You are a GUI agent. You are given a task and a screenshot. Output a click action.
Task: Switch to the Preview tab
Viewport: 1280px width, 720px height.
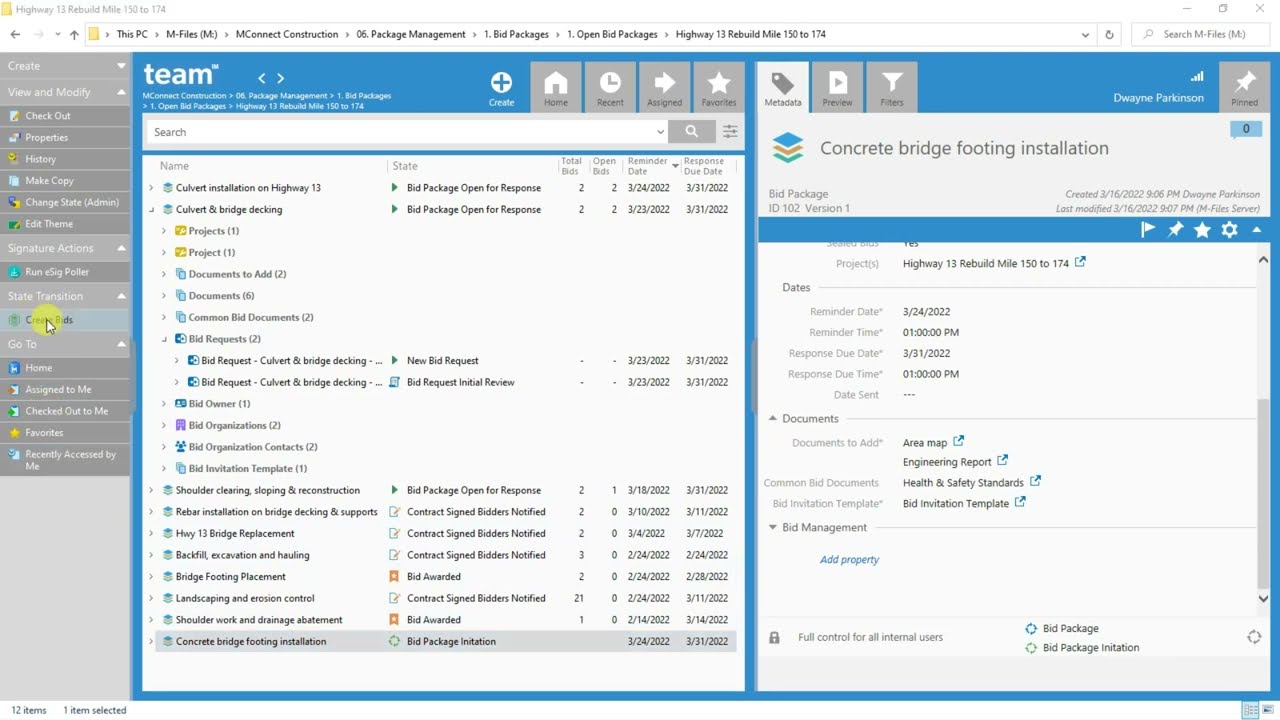pyautogui.click(x=837, y=87)
